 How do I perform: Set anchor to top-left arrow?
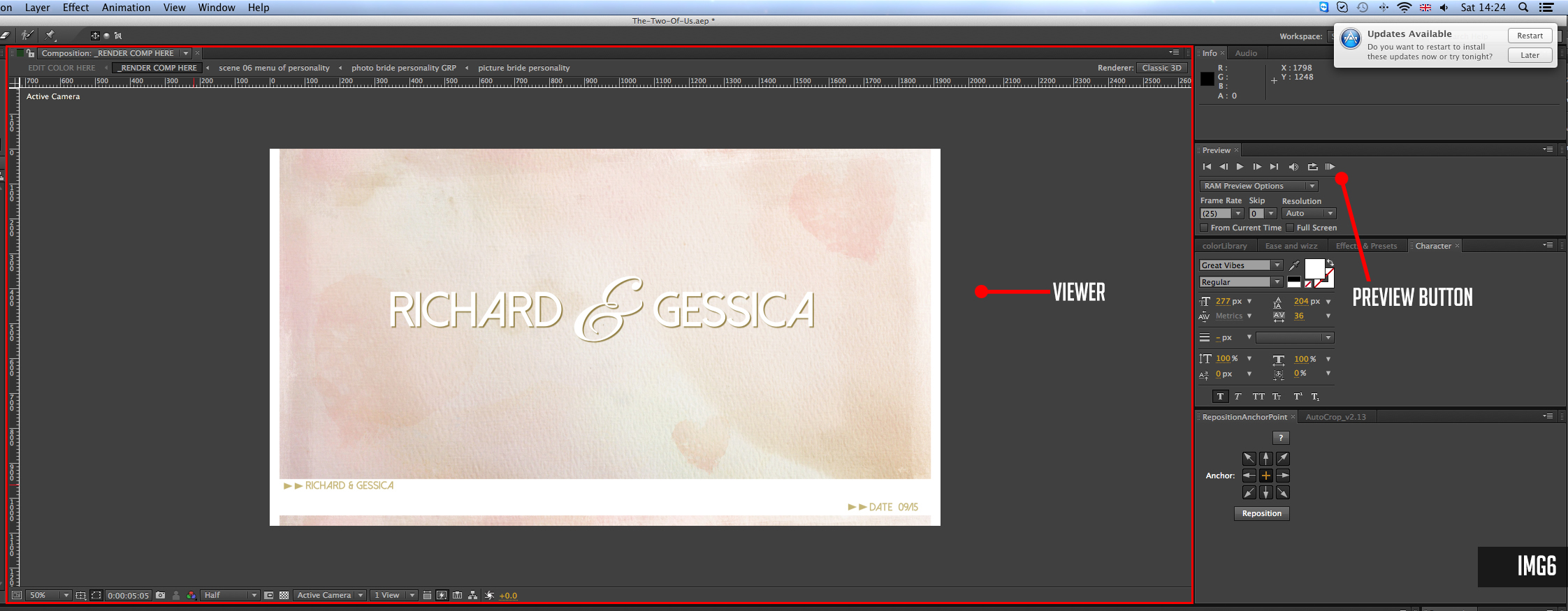tap(1249, 458)
